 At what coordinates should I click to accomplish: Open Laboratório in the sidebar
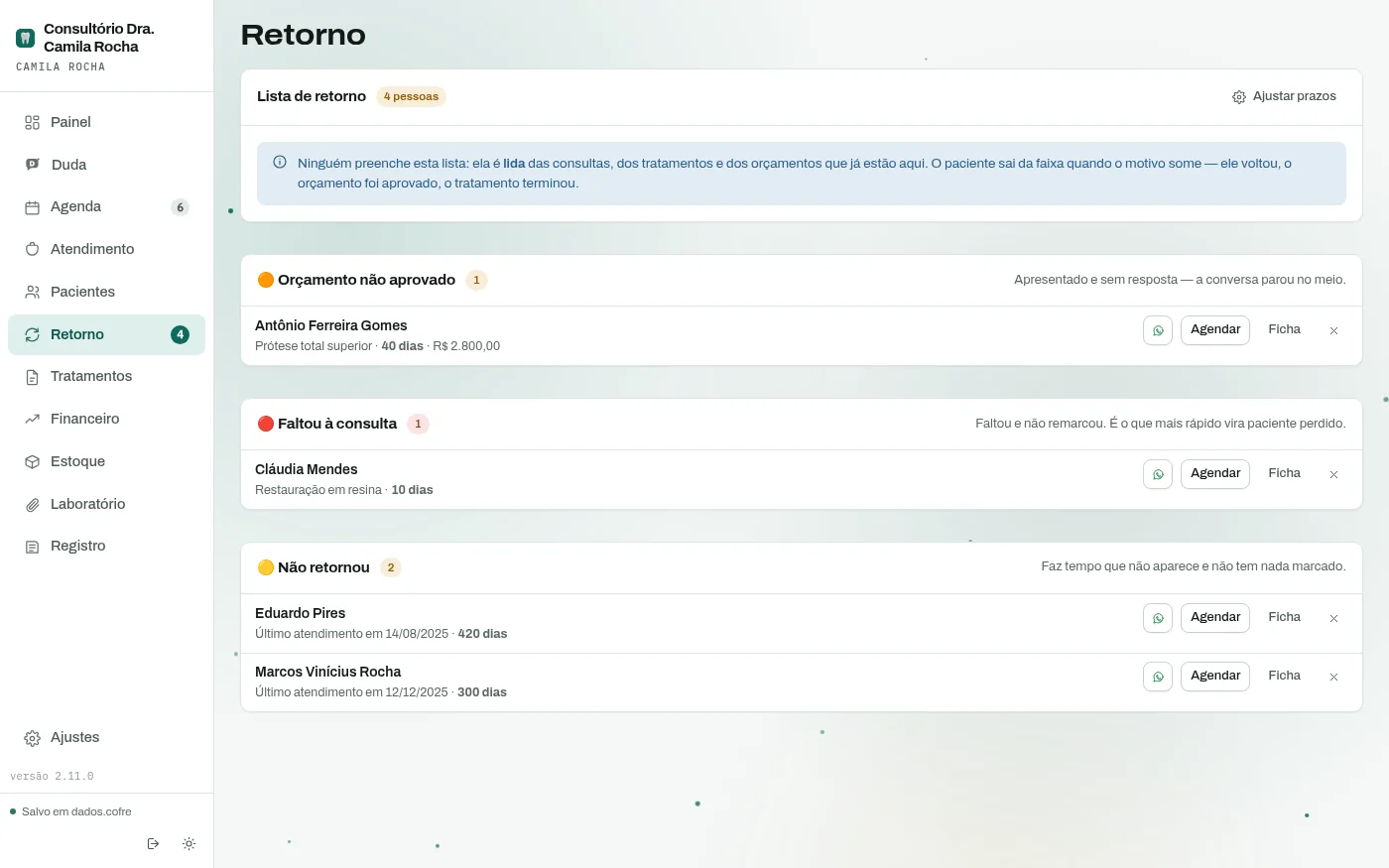point(106,504)
